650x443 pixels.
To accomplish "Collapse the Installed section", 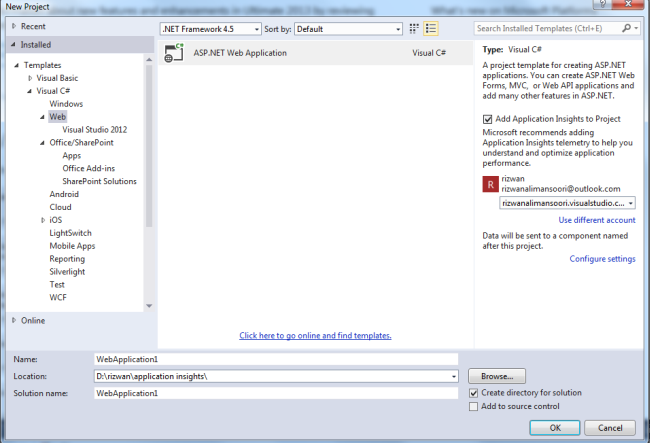I will (13, 44).
